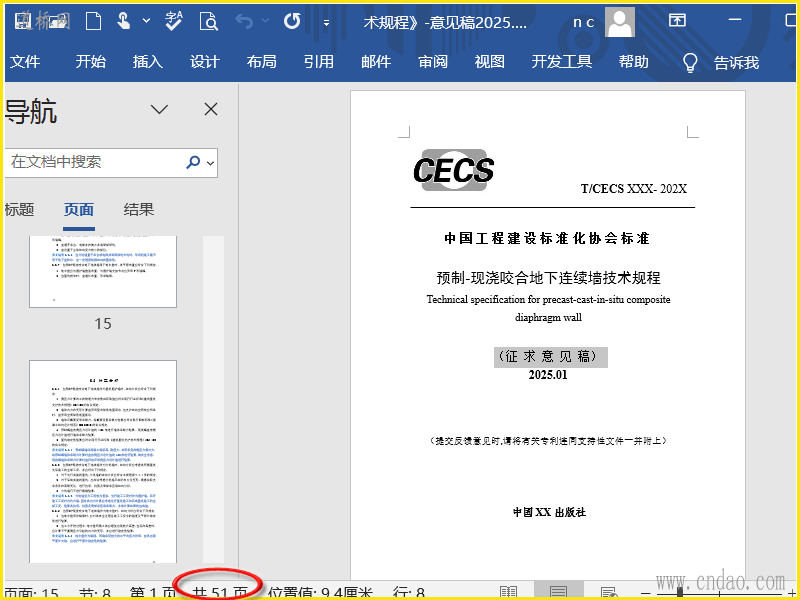This screenshot has width=800, height=600.
Task: Switch to the 视图 (View) ribbon tab
Action: point(490,62)
